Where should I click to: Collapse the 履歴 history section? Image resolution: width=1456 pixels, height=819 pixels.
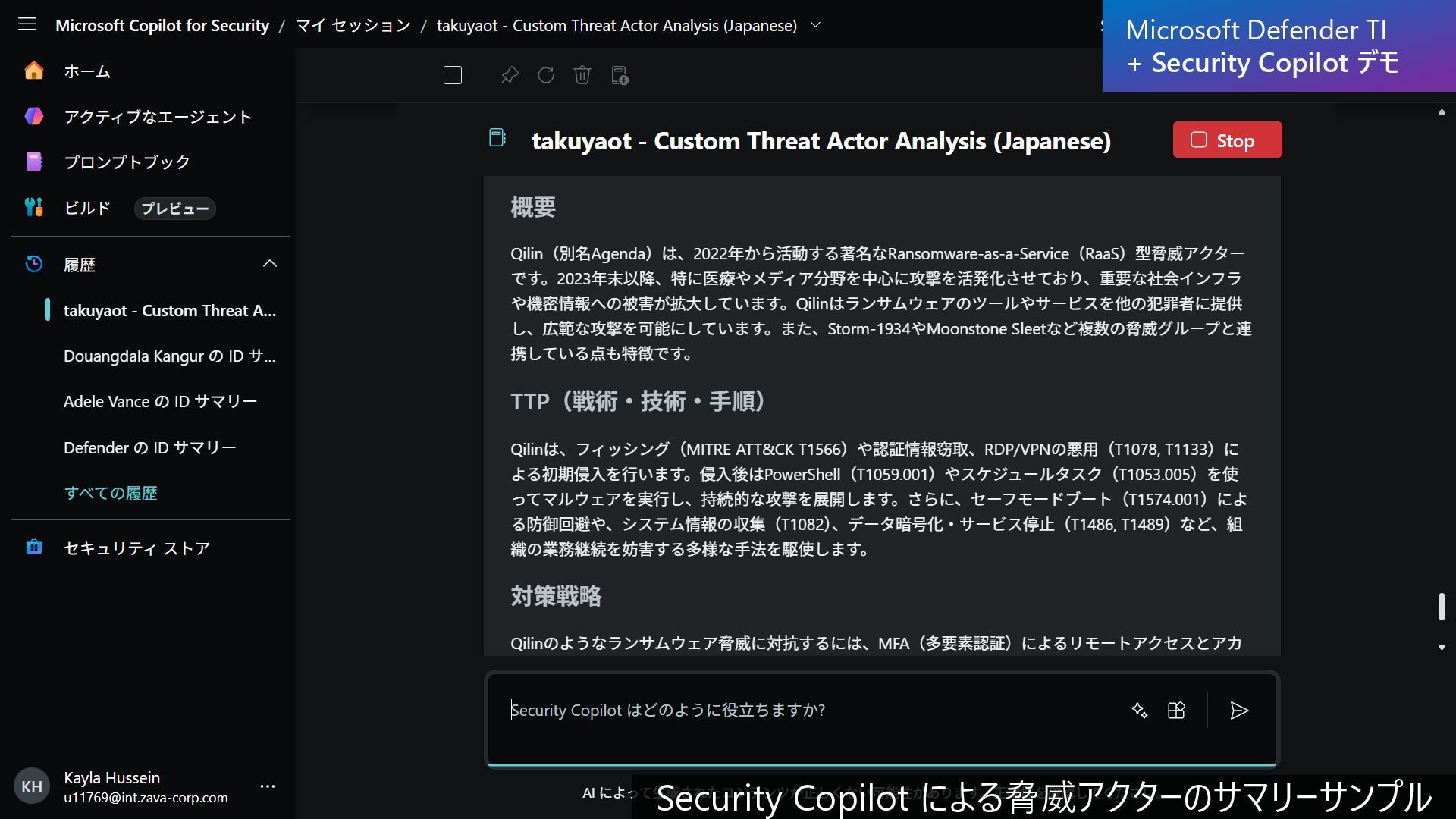[x=270, y=264]
